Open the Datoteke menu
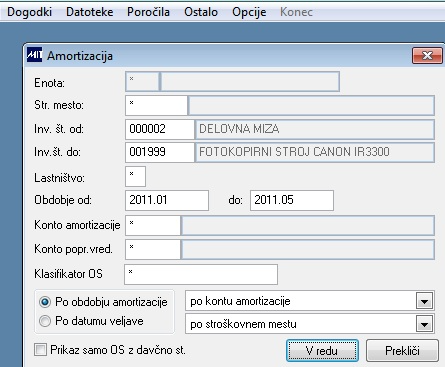445x367 pixels. [x=90, y=12]
